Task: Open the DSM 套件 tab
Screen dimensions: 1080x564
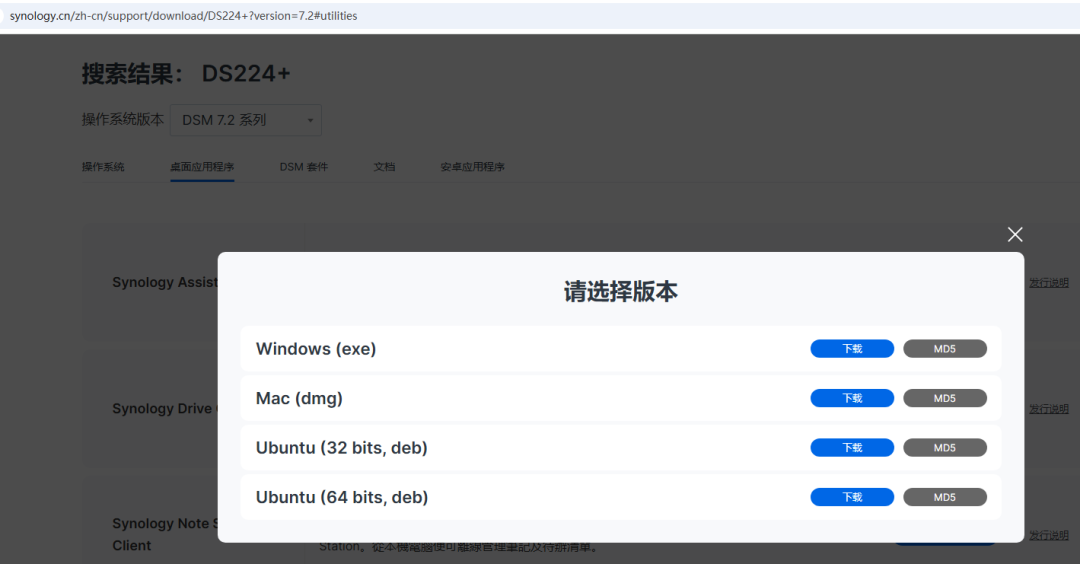Action: 304,167
